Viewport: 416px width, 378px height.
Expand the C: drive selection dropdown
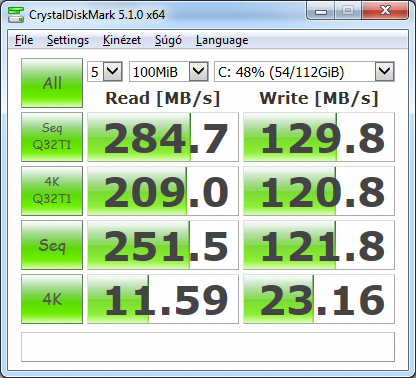385,71
